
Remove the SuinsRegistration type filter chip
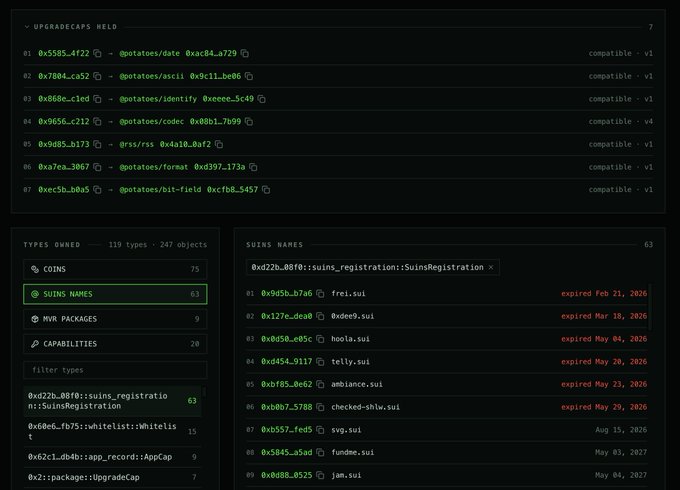491,268
